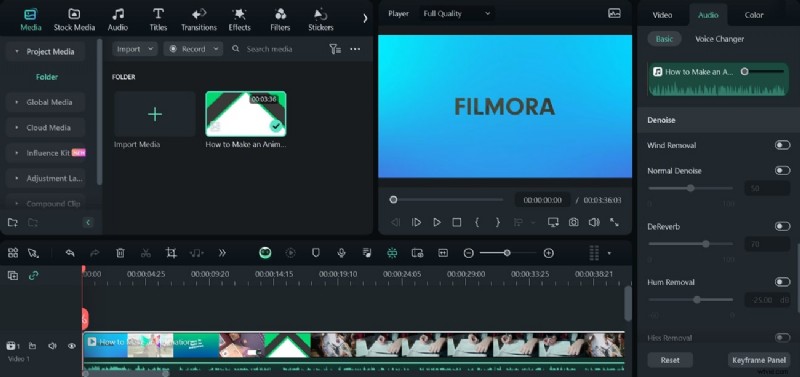Open the Effects tab
Viewport: 800px width, 377px height.
click(x=239, y=19)
